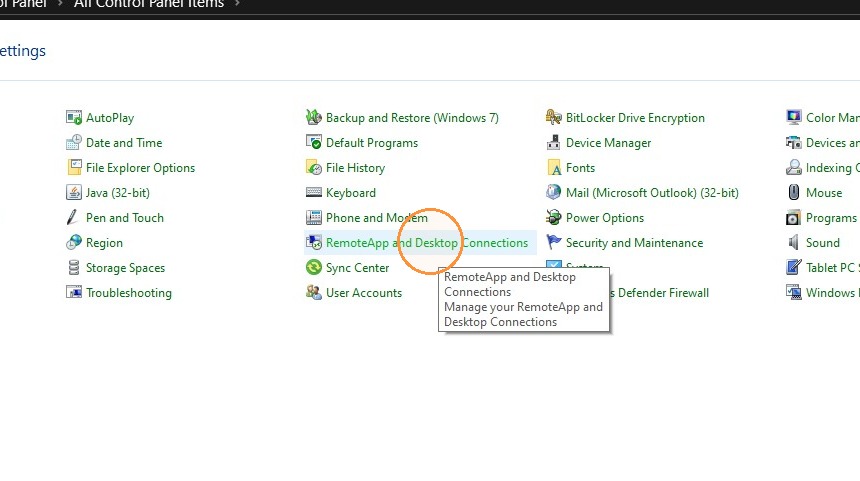
Task: Click the Color Management monitor icon
Action: [794, 117]
